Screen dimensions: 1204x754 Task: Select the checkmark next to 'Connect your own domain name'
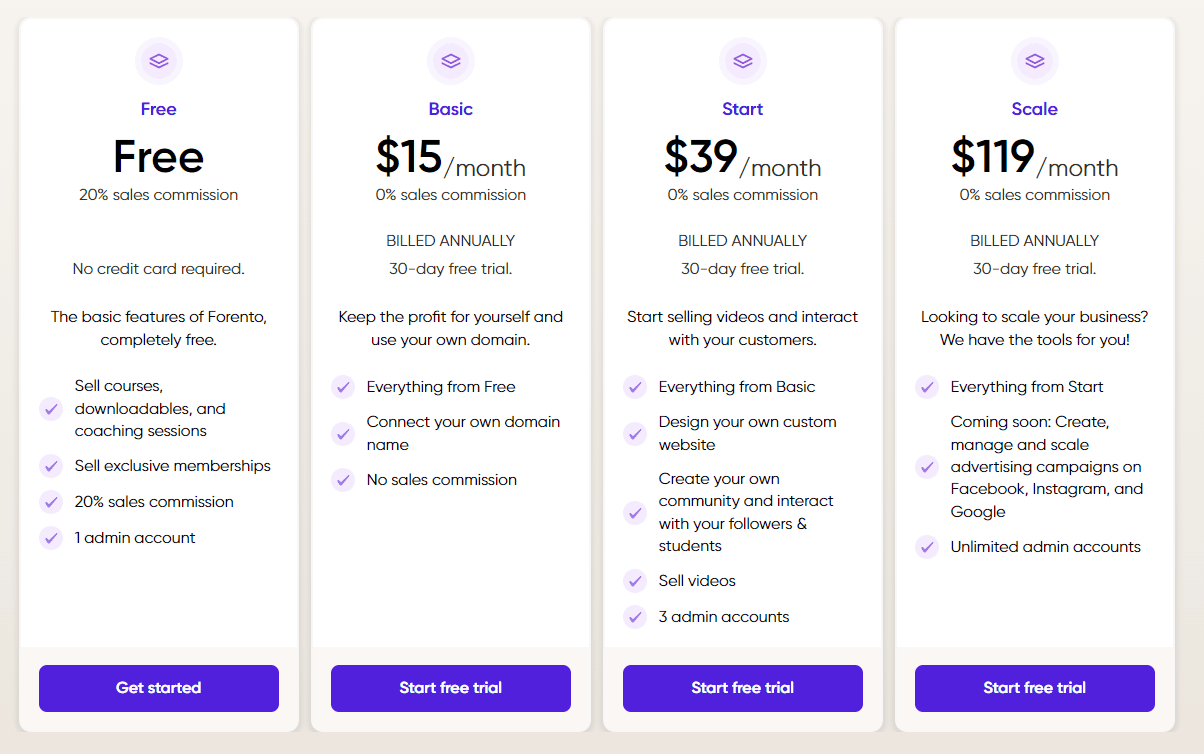point(343,433)
